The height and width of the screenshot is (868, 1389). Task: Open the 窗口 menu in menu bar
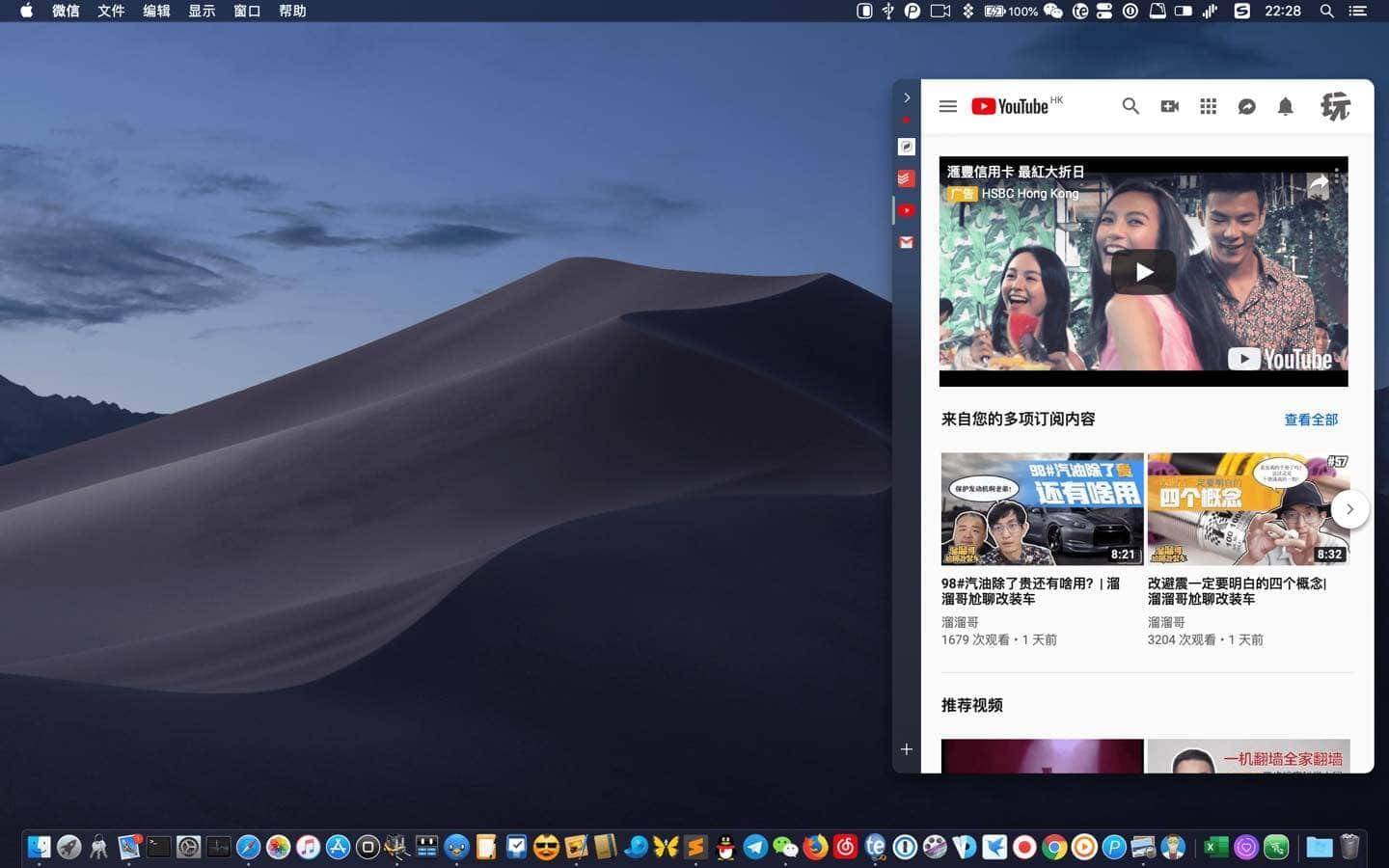click(247, 11)
